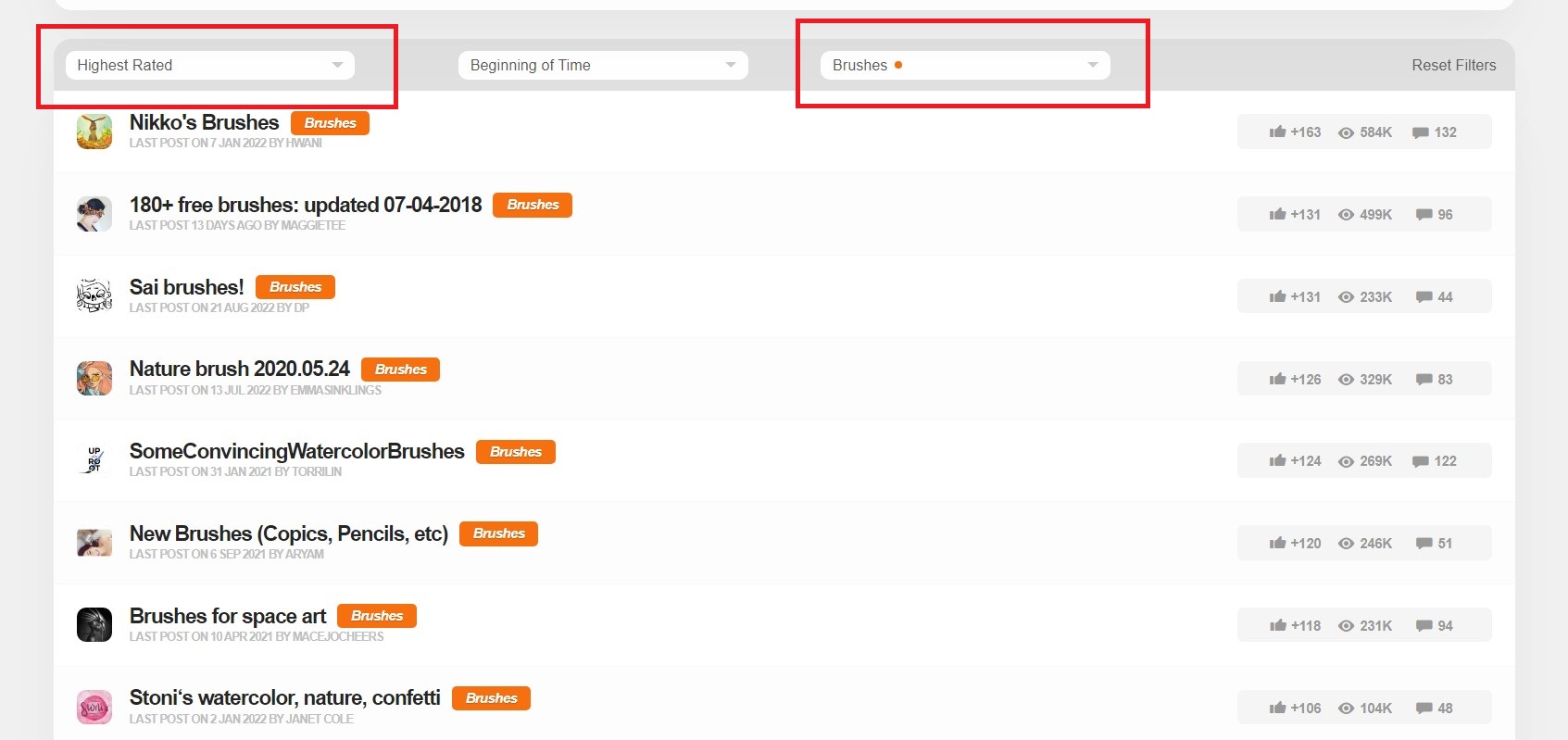Click thumbs-up icon showing +120
Image resolution: width=1568 pixels, height=740 pixels.
(1277, 543)
